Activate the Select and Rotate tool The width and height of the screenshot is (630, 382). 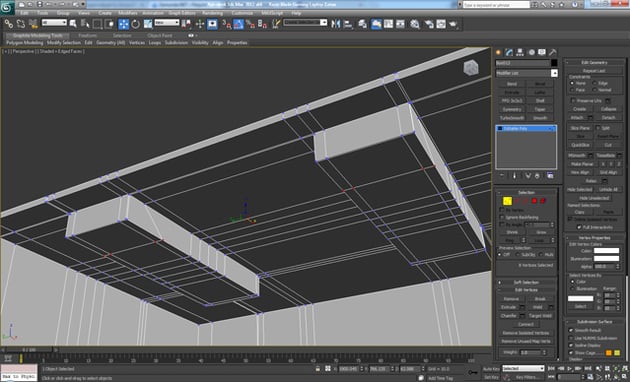click(135, 24)
